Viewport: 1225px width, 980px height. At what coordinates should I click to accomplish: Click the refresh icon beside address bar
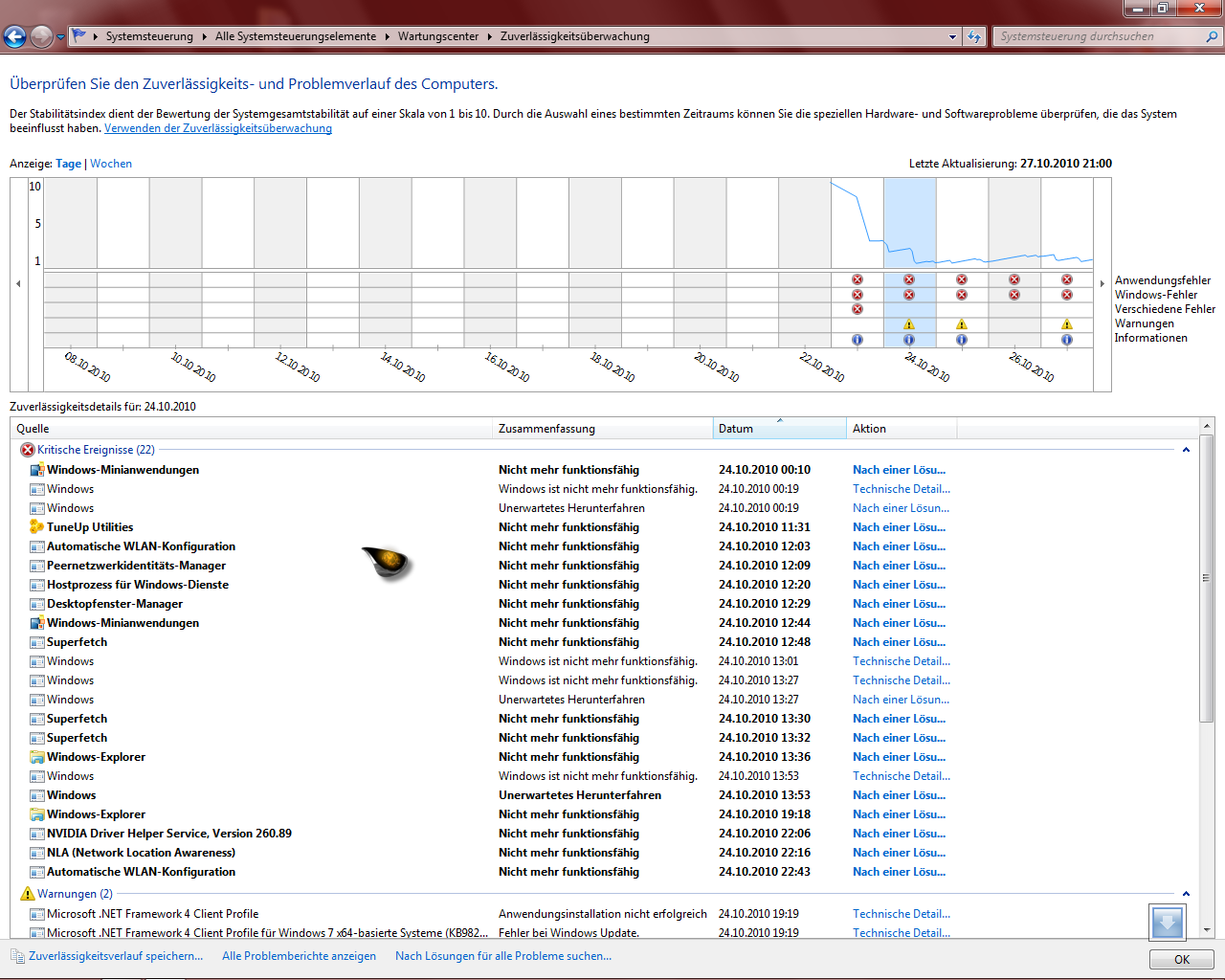click(974, 36)
